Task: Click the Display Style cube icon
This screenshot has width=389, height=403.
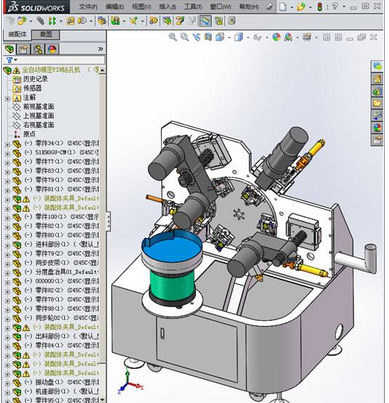Action: 238,37
